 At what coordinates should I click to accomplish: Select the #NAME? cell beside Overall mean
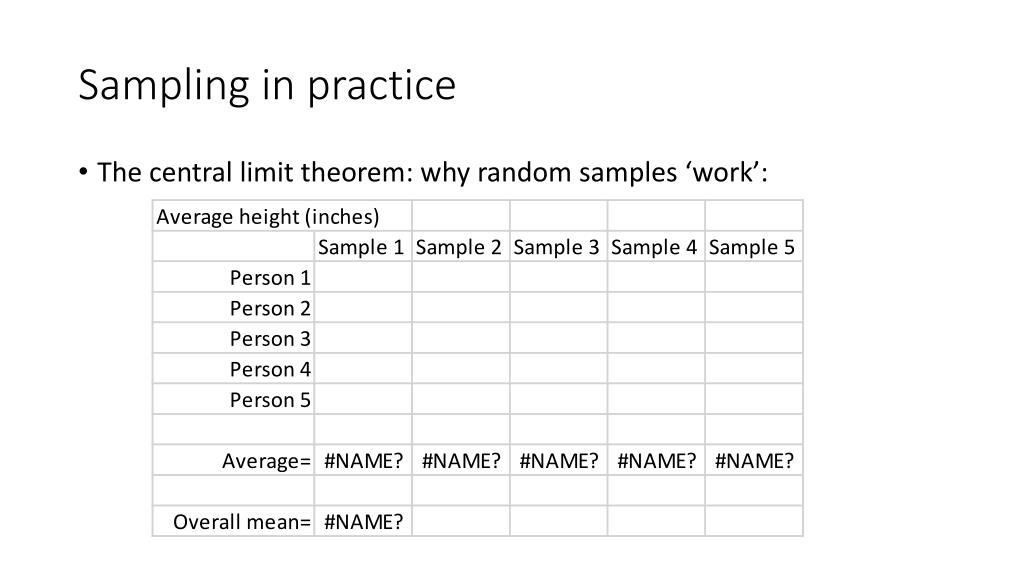tap(363, 522)
